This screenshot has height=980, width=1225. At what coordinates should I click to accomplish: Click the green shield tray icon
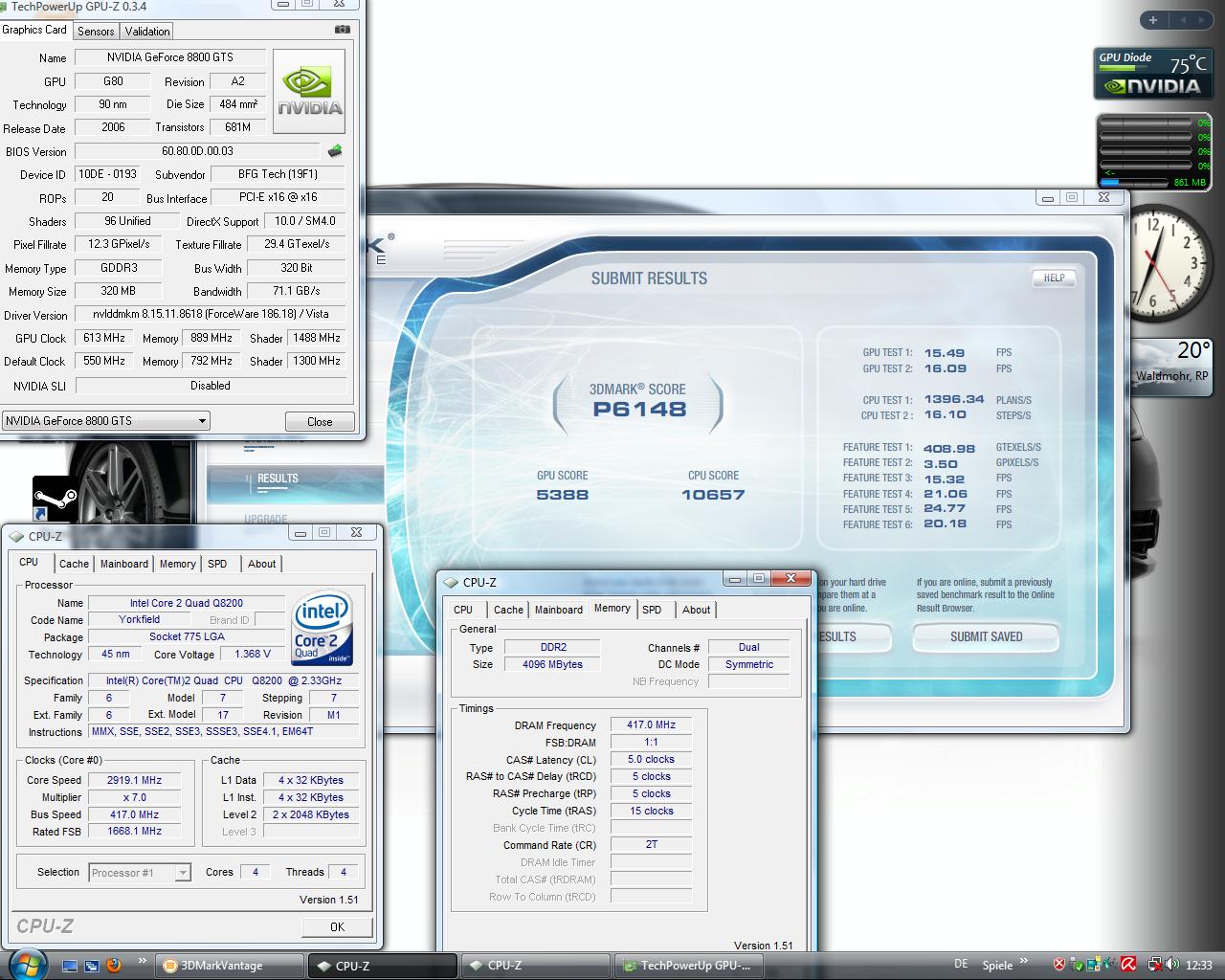pyautogui.click(x=1076, y=965)
